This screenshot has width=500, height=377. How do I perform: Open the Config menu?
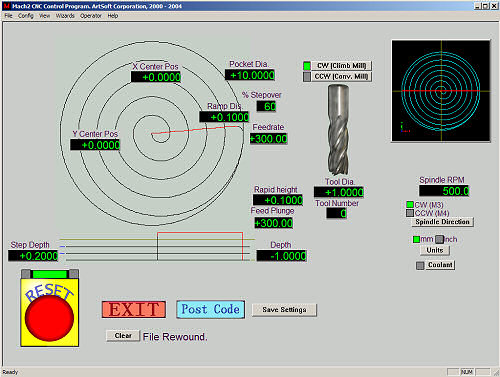coord(26,16)
